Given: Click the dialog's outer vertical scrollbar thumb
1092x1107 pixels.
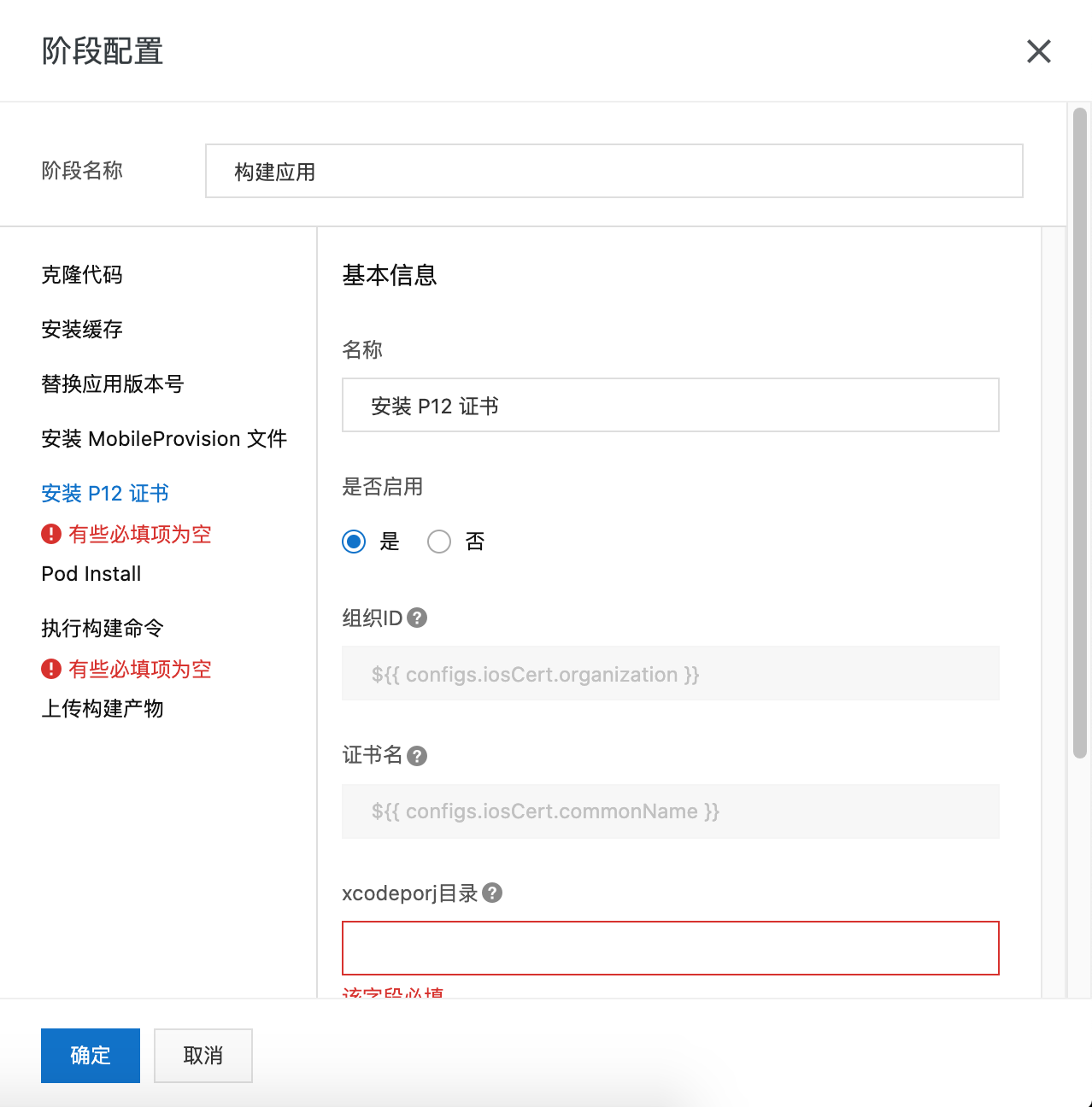Looking at the screenshot, I should pos(1080,432).
